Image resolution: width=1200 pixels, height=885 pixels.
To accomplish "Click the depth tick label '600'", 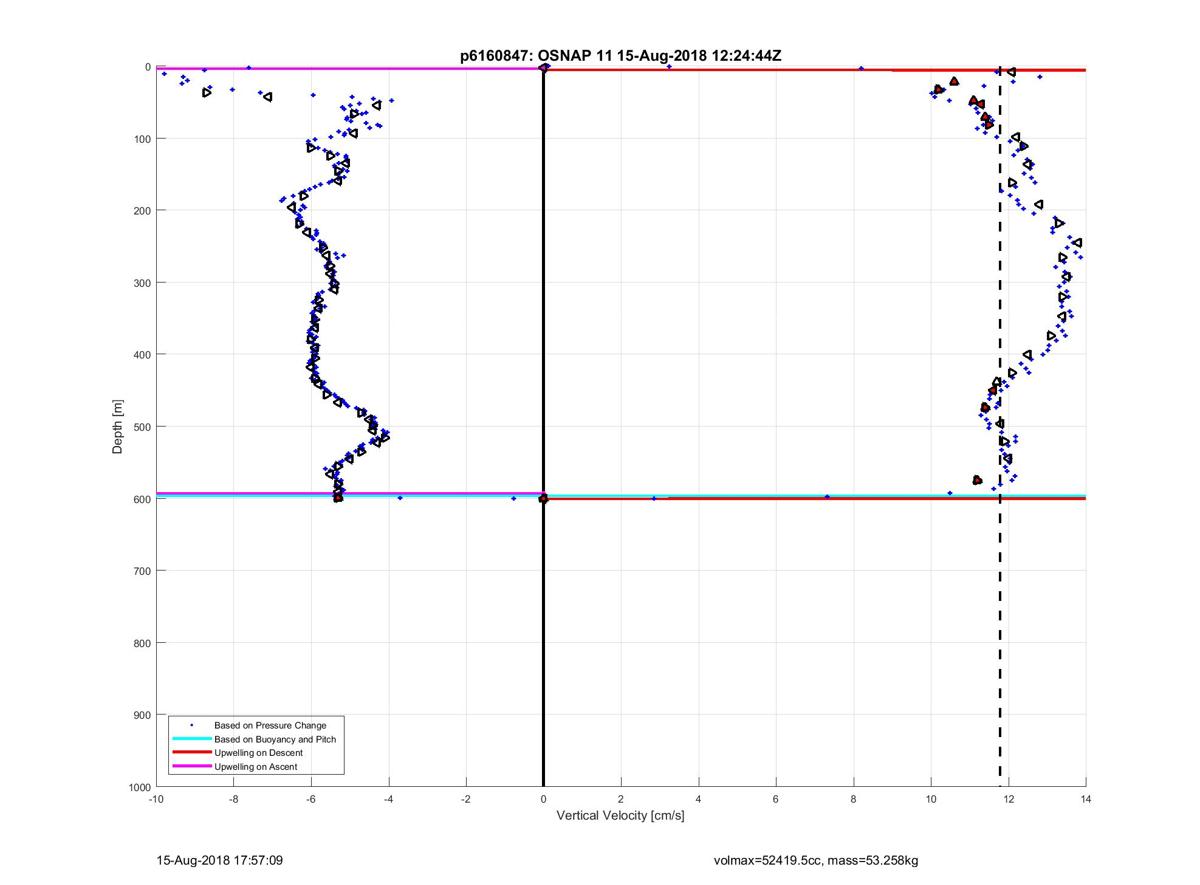I will point(142,499).
